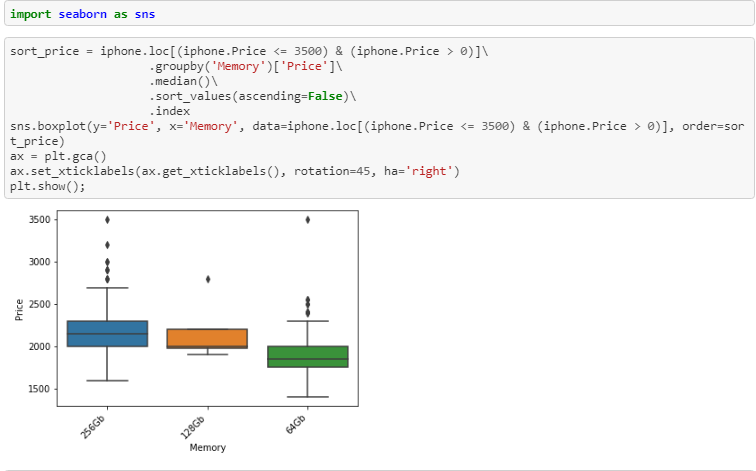
Task: Click the 'right' string in the ha argument
Action: tap(429, 171)
